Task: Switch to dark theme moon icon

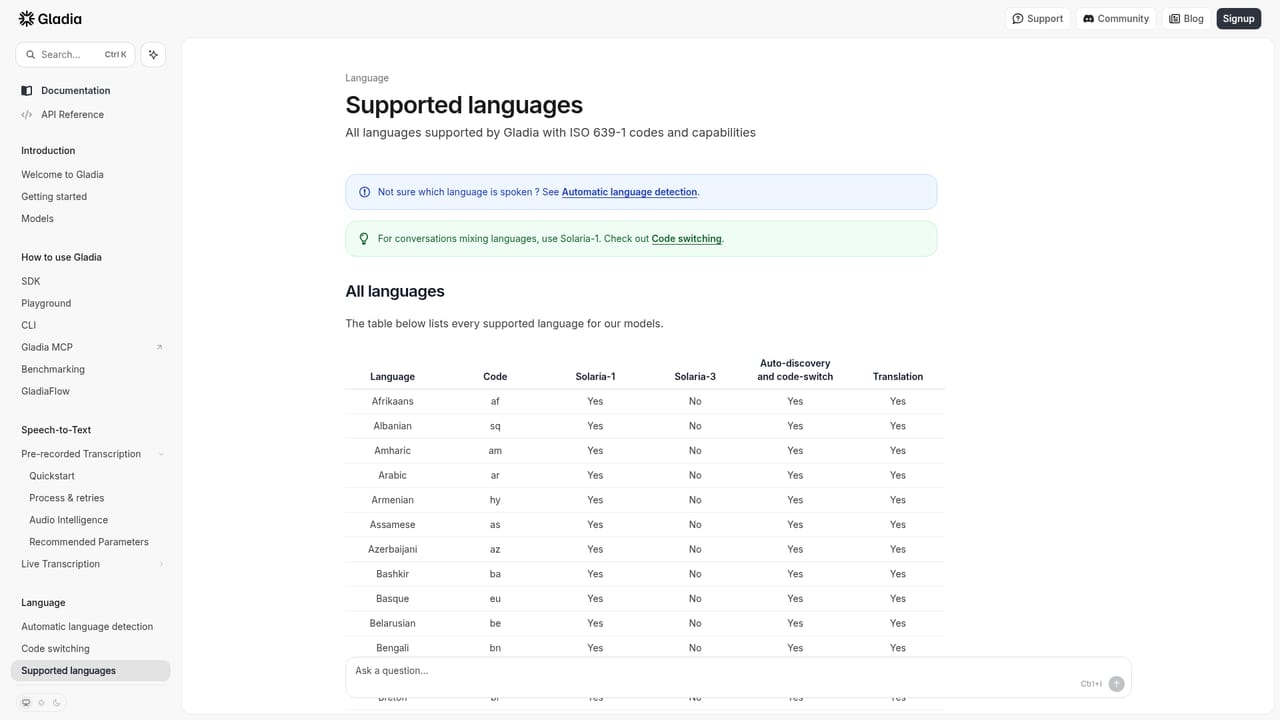Action: (57, 703)
